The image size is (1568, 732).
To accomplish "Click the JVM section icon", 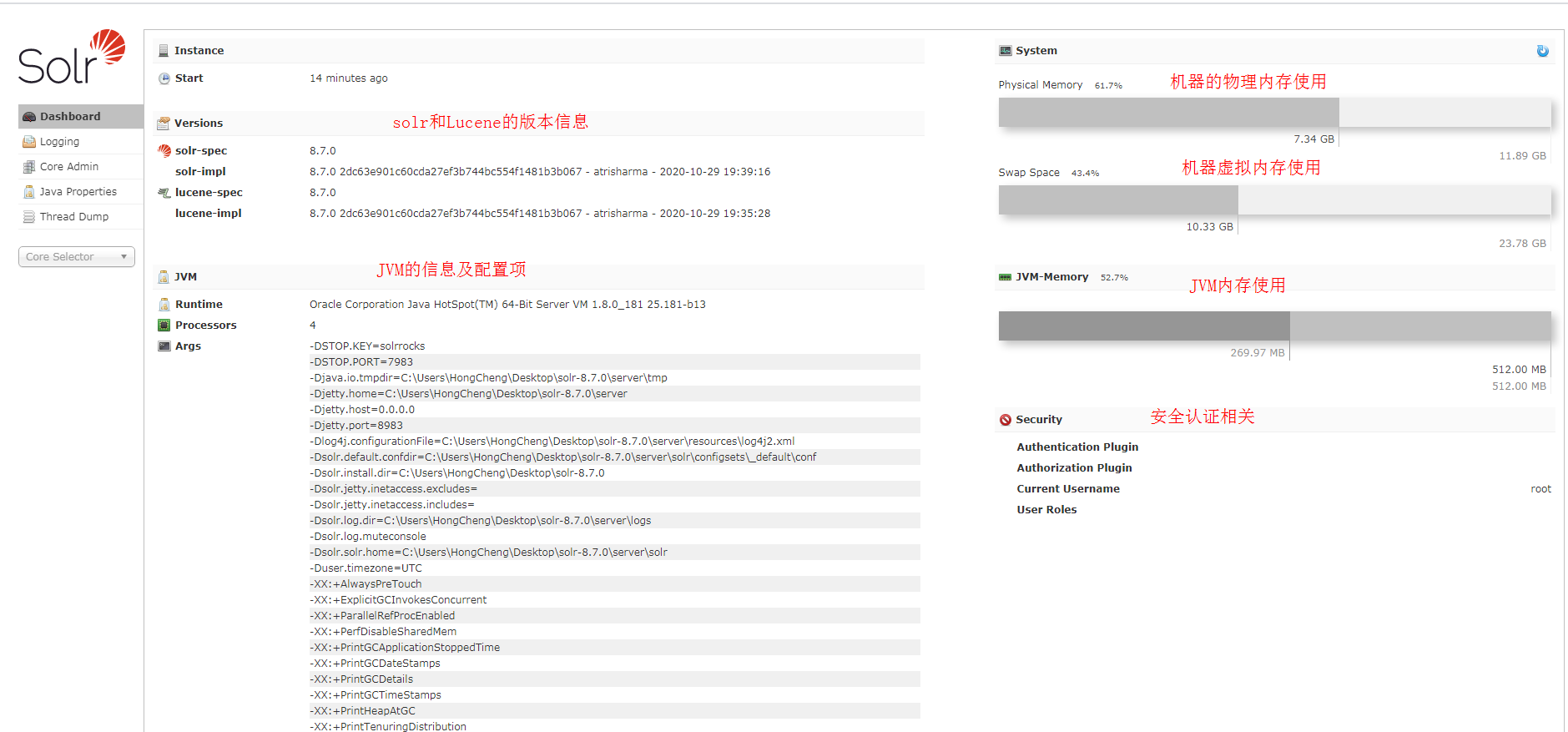I will pos(164,277).
